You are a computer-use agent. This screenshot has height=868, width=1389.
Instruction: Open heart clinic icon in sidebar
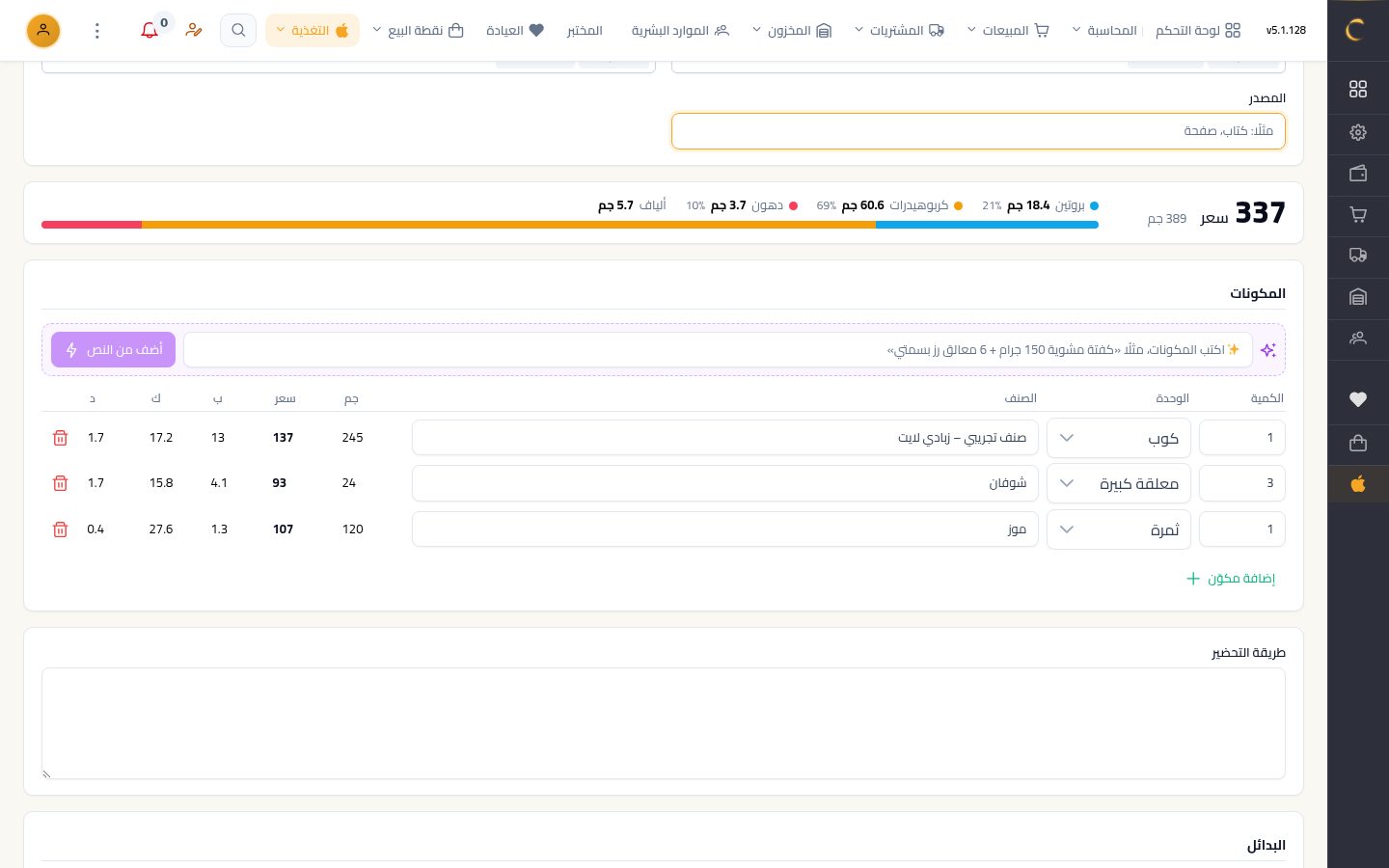point(1358,399)
